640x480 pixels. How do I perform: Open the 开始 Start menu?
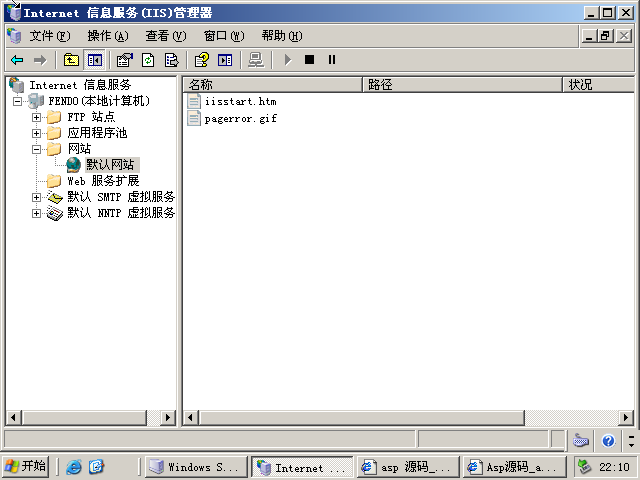click(x=25, y=466)
